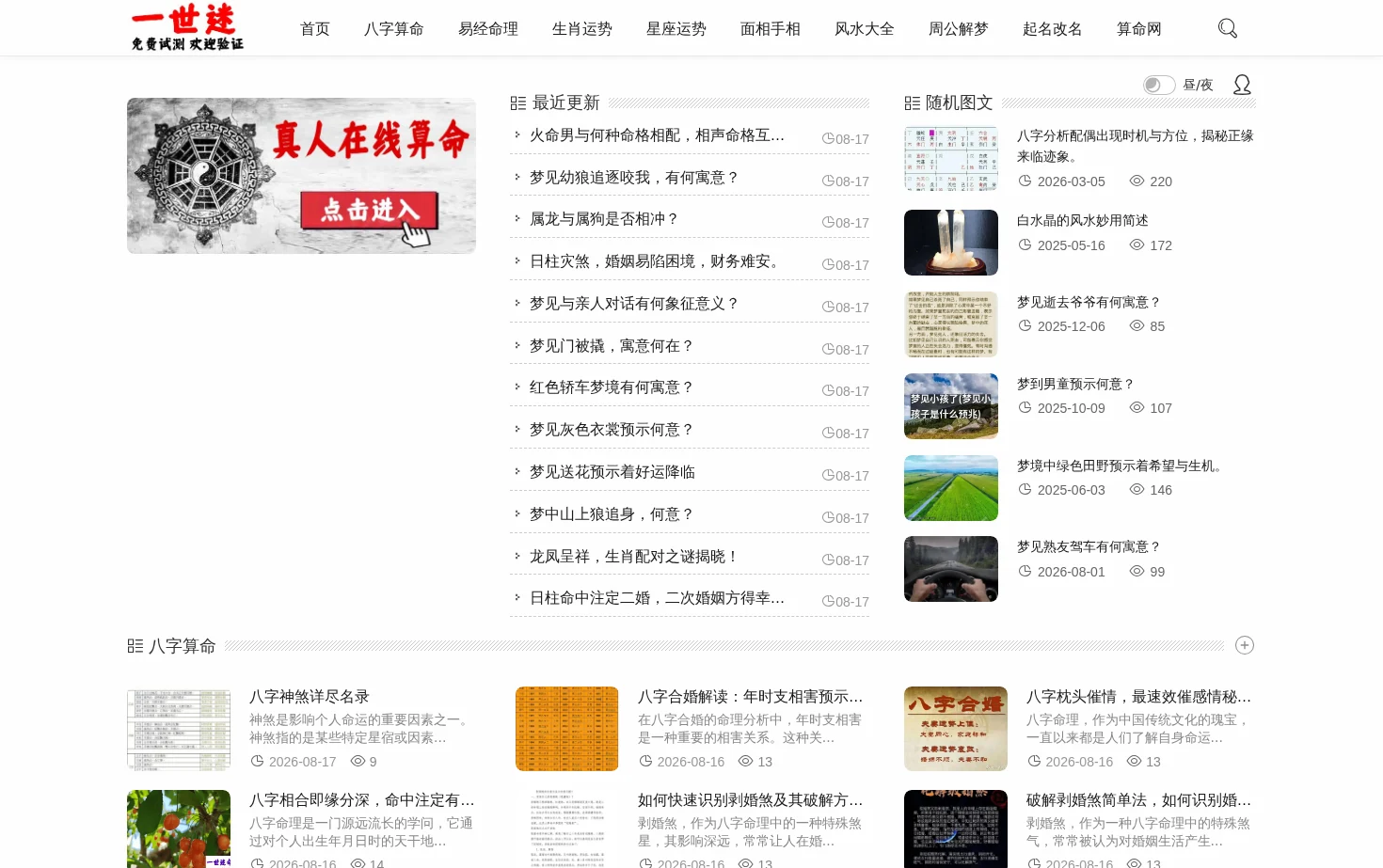Open 梦见灰色衣裳预示何意？ article
The image size is (1383, 868).
(612, 430)
